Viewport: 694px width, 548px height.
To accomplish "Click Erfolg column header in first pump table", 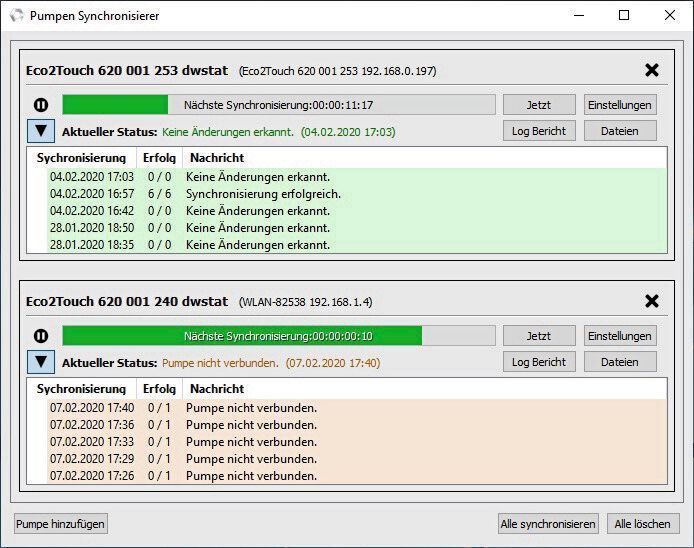I will point(159,158).
